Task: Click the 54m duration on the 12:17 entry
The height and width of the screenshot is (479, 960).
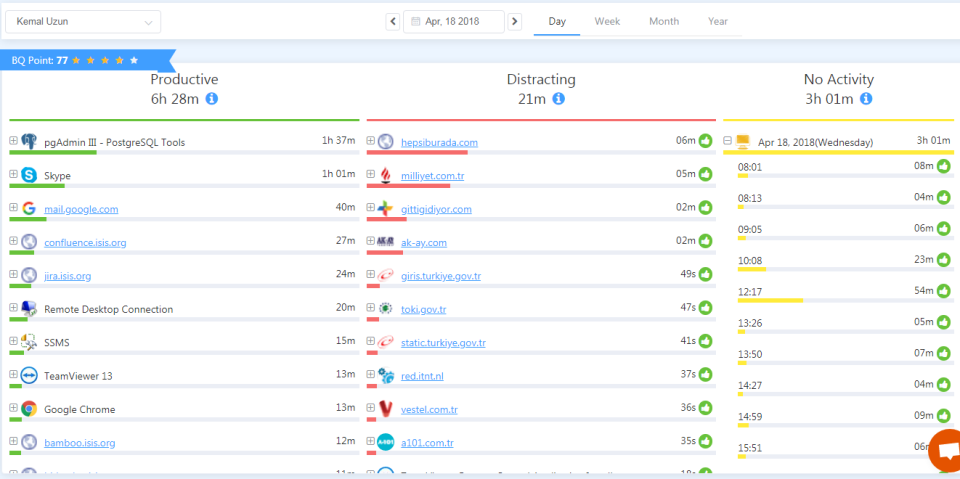Action: pos(923,290)
